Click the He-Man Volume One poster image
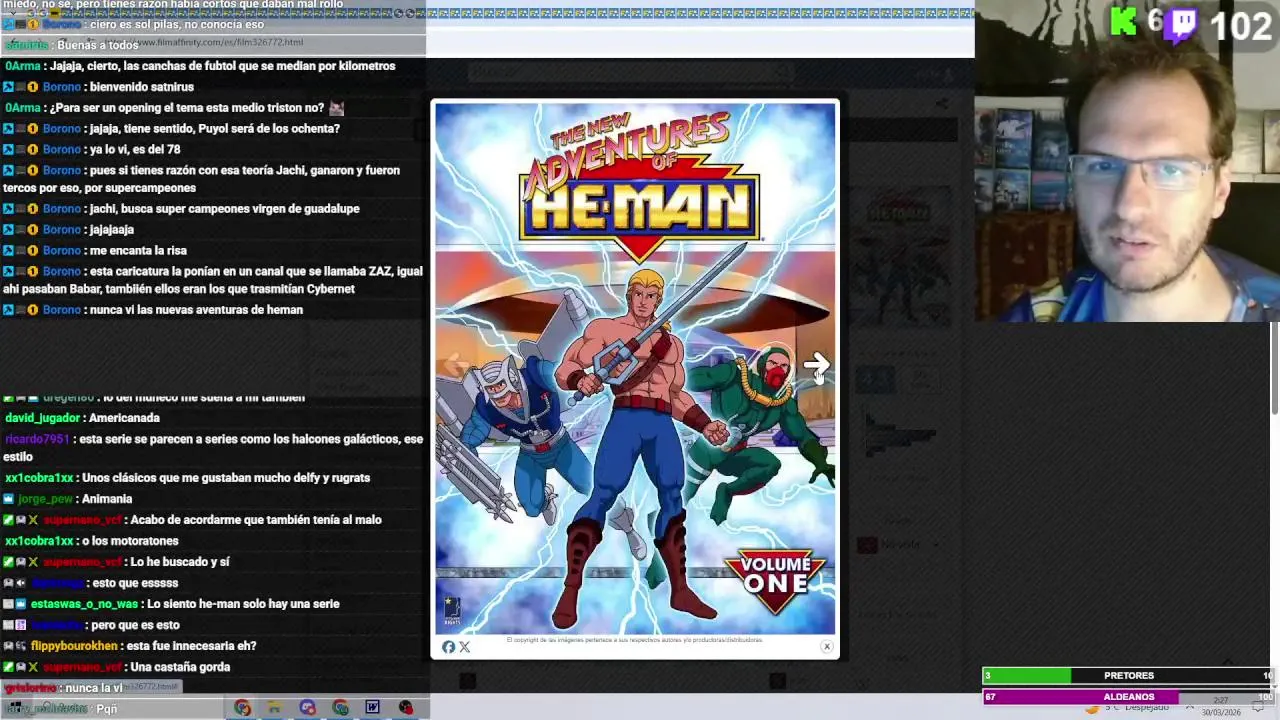 pyautogui.click(x=635, y=368)
